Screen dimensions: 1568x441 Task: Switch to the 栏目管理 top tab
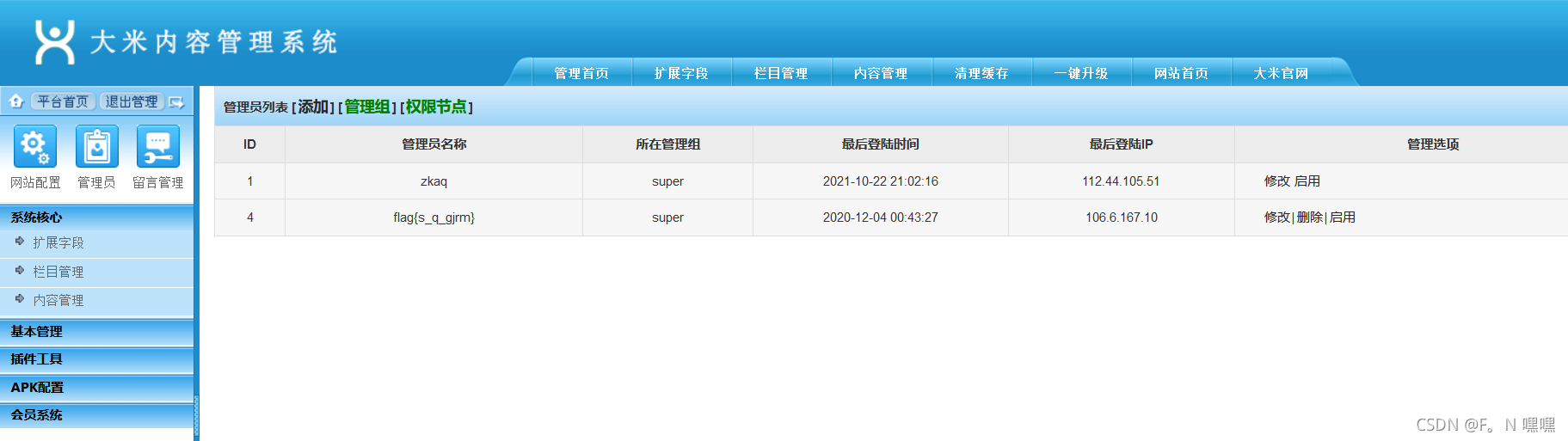(781, 73)
